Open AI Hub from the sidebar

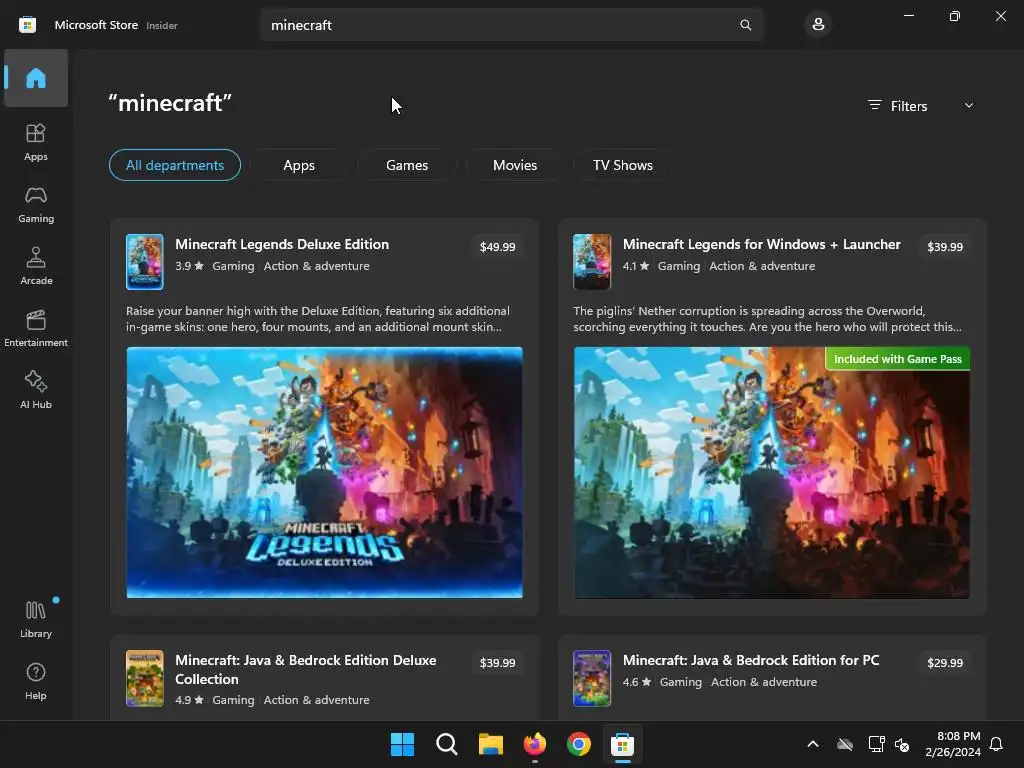pos(36,390)
